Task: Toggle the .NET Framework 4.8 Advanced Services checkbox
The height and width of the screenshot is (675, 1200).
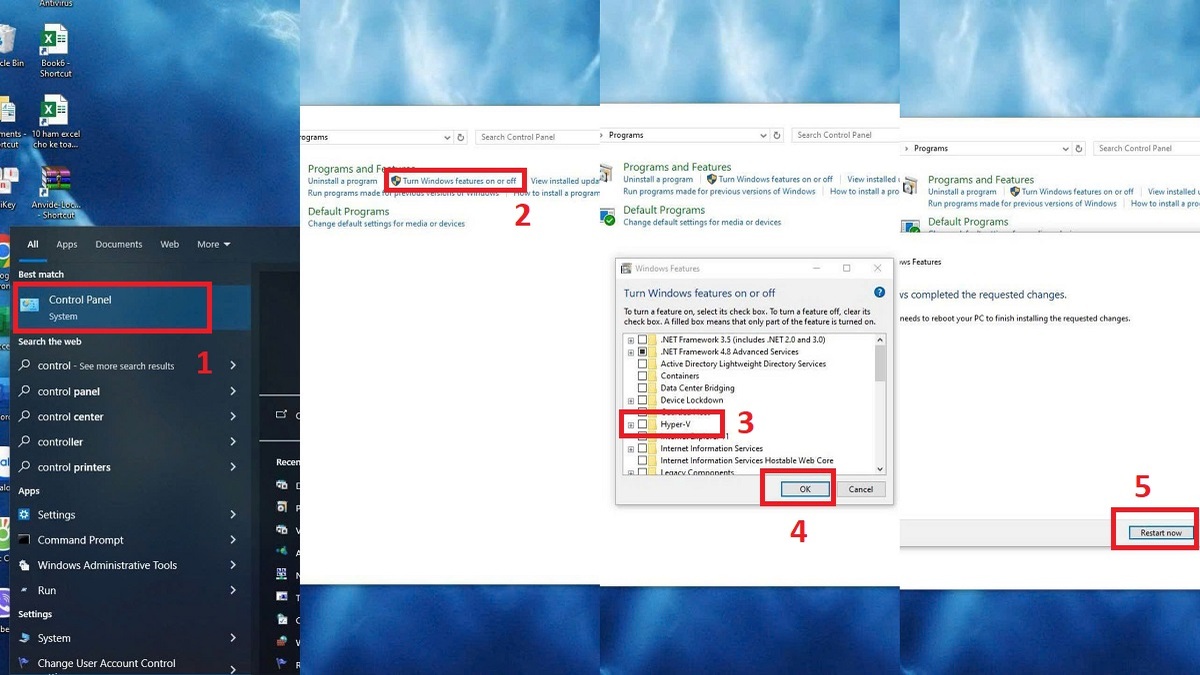Action: coord(643,352)
